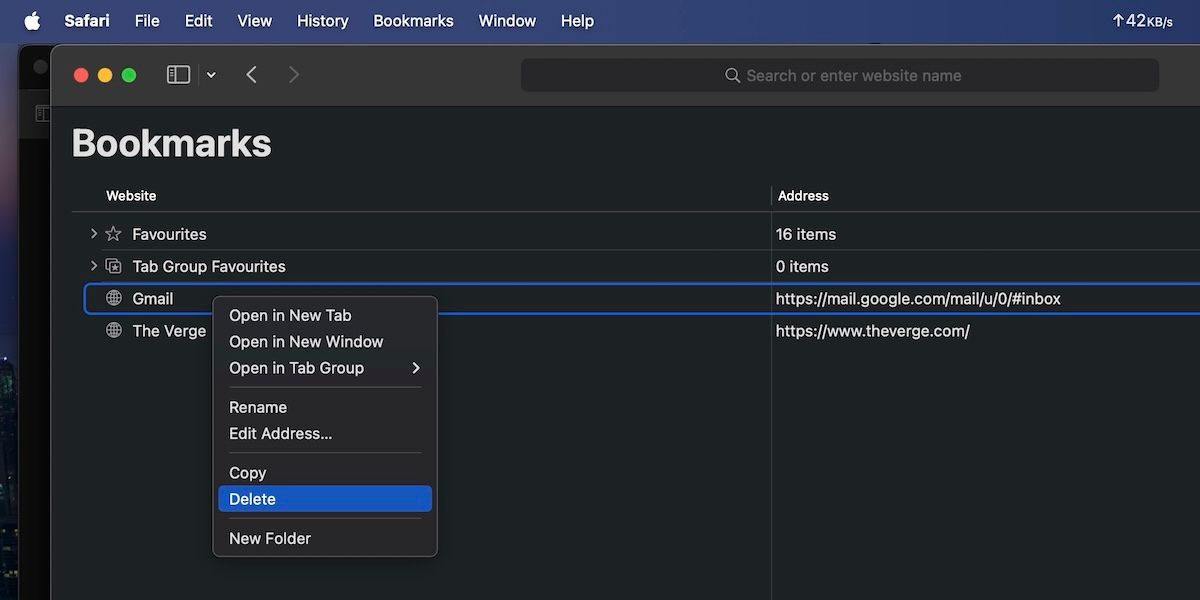Click the Favourites star icon
1200x600 pixels.
[x=113, y=233]
